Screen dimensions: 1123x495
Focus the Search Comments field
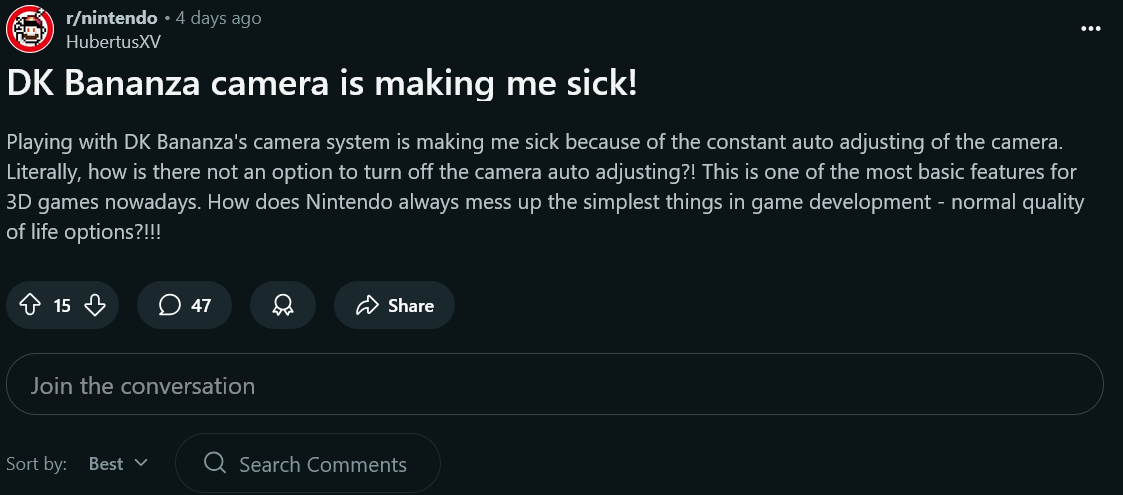[308, 463]
